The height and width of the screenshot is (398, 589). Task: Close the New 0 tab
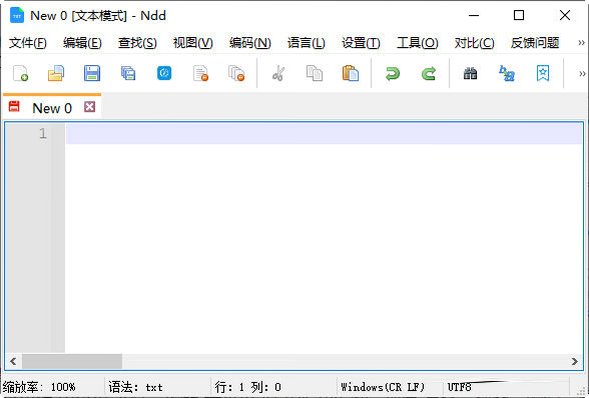point(89,107)
